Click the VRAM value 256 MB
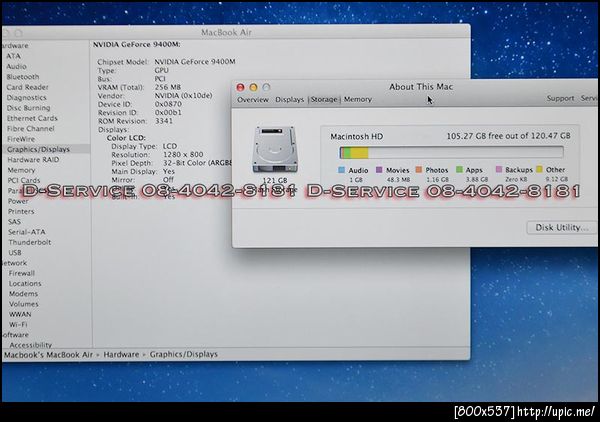This screenshot has height=422, width=600. pyautogui.click(x=168, y=87)
